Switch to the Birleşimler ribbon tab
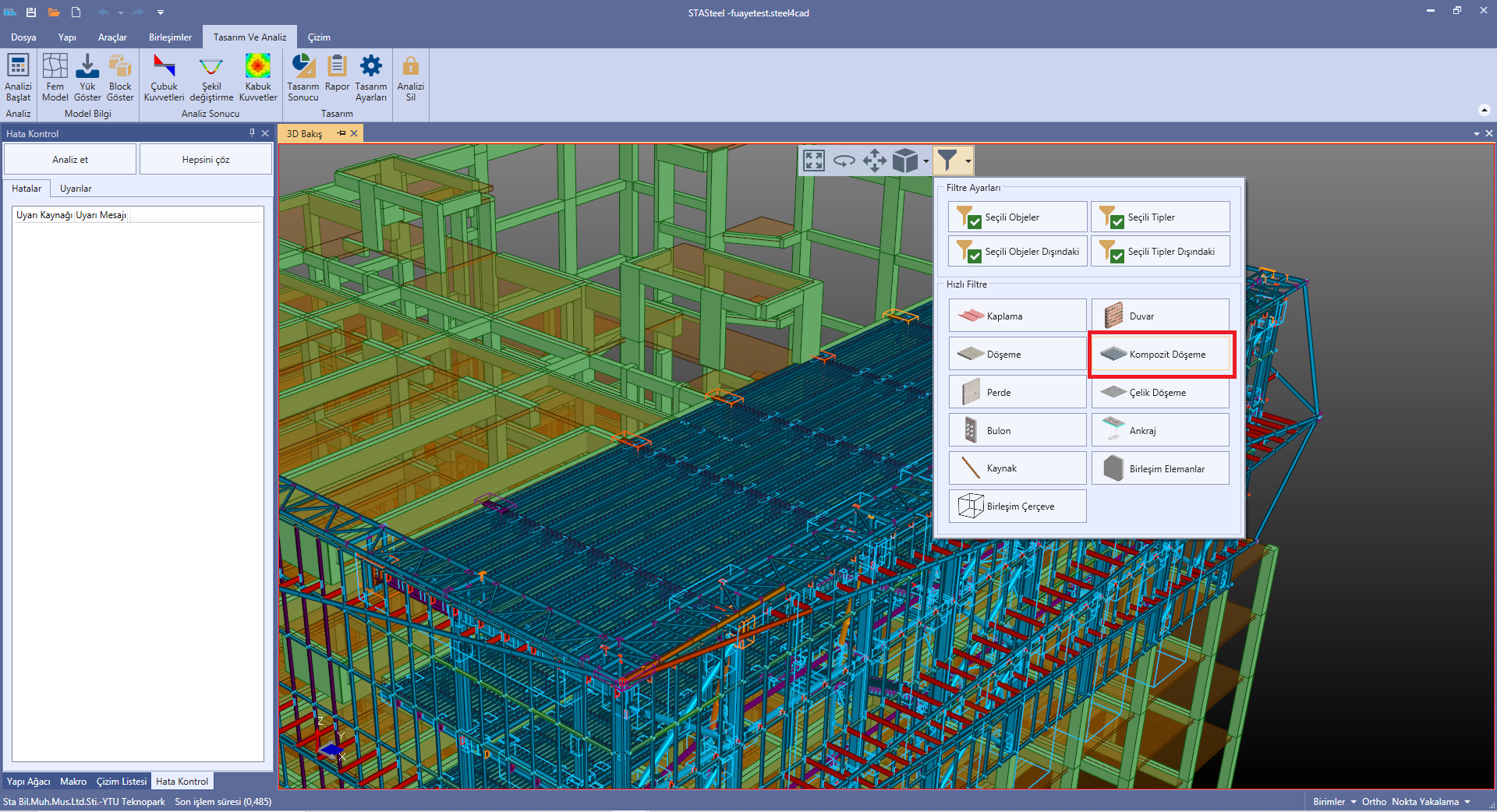Viewport: 1497px width, 812px height. click(170, 37)
